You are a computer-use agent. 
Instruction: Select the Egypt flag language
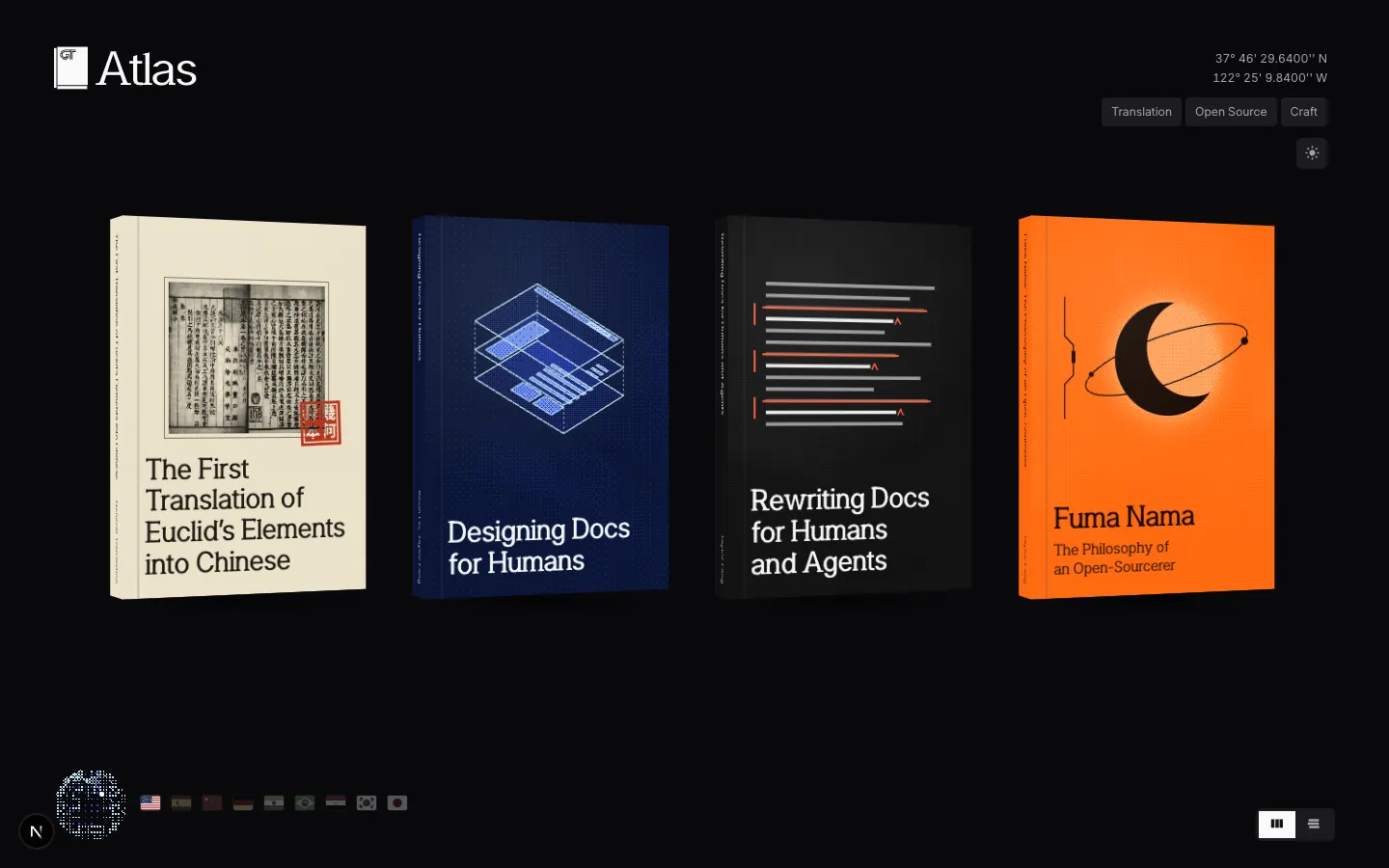coord(336,802)
